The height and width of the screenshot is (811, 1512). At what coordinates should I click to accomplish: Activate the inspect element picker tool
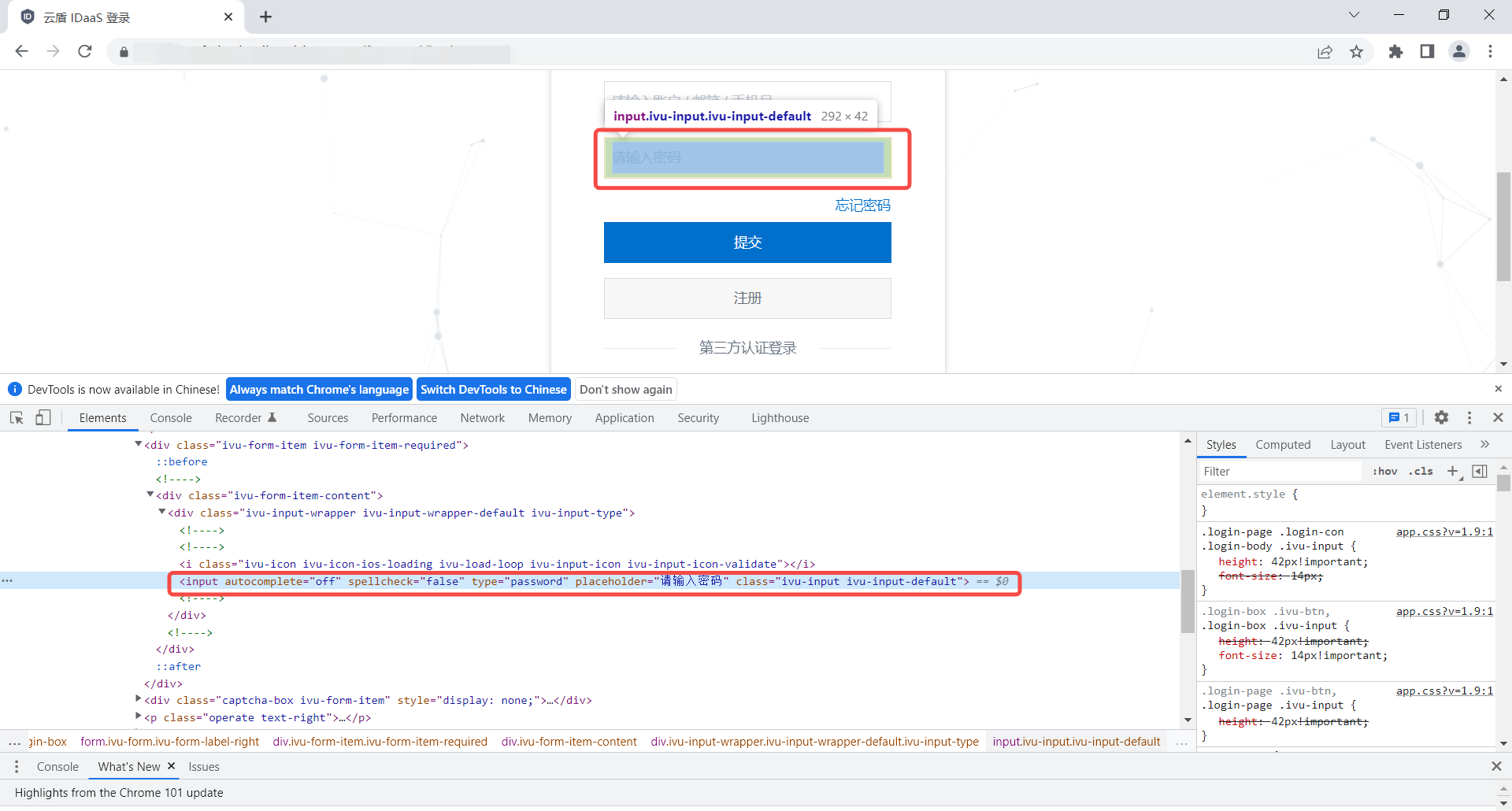[17, 418]
